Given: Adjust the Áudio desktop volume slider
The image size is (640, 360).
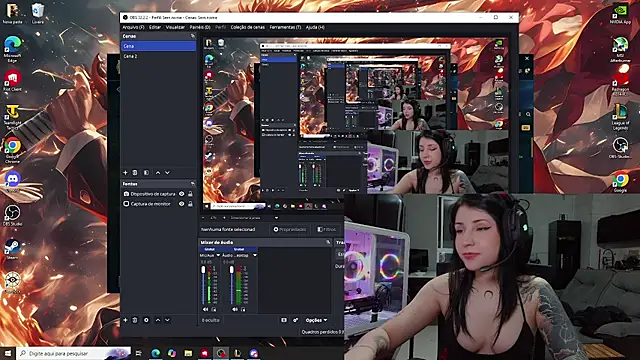Looking at the screenshot, I should coord(232,285).
